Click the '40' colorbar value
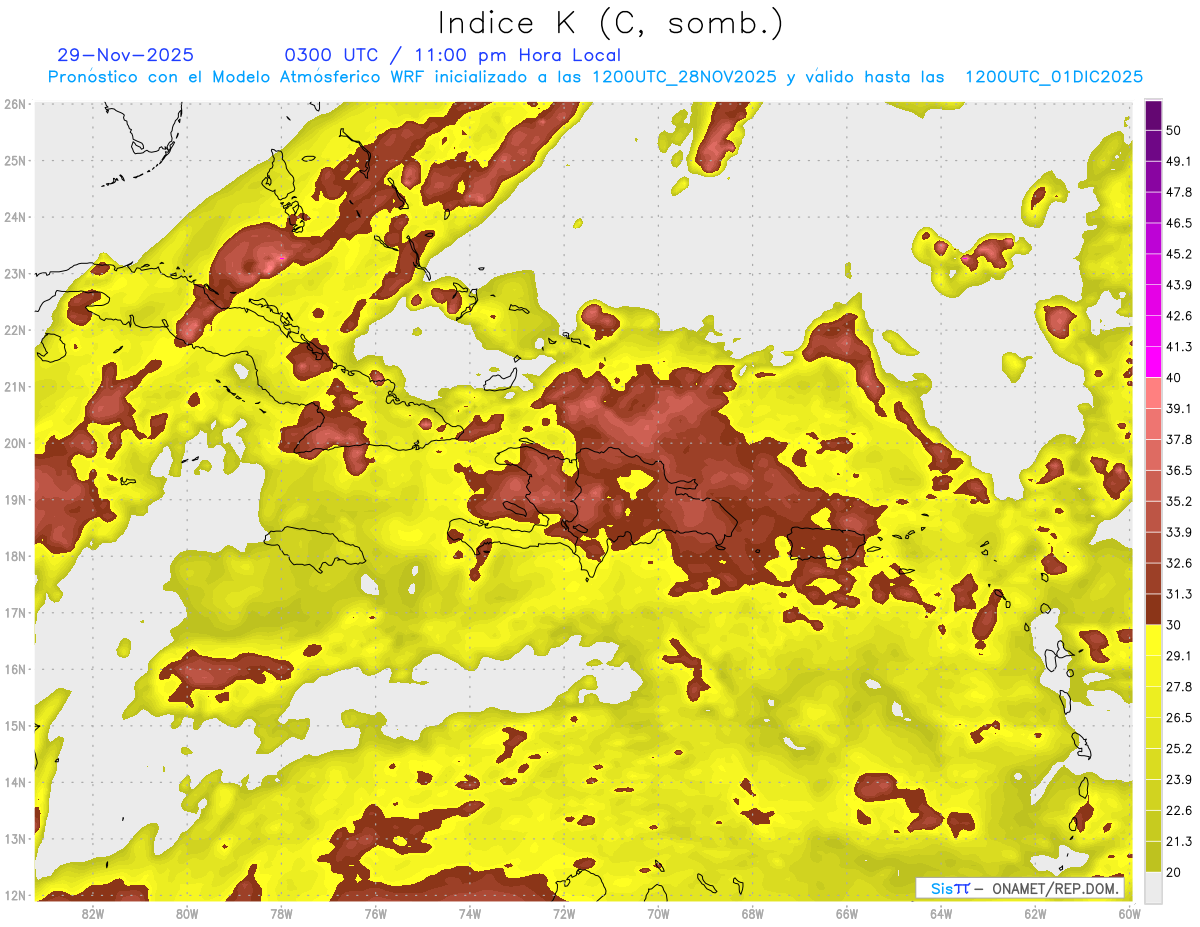Image resolution: width=1200 pixels, height=927 pixels. [1174, 377]
